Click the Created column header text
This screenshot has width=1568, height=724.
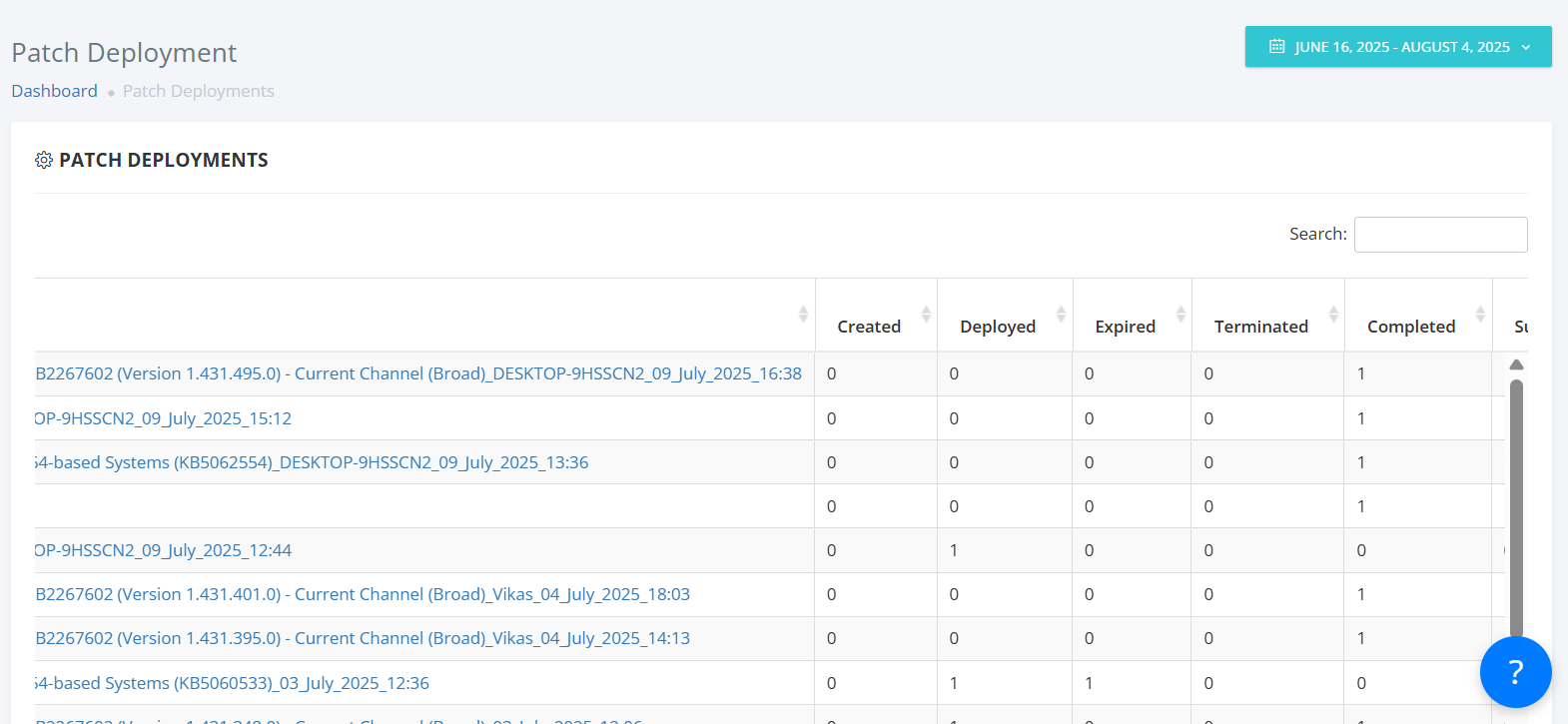(869, 327)
